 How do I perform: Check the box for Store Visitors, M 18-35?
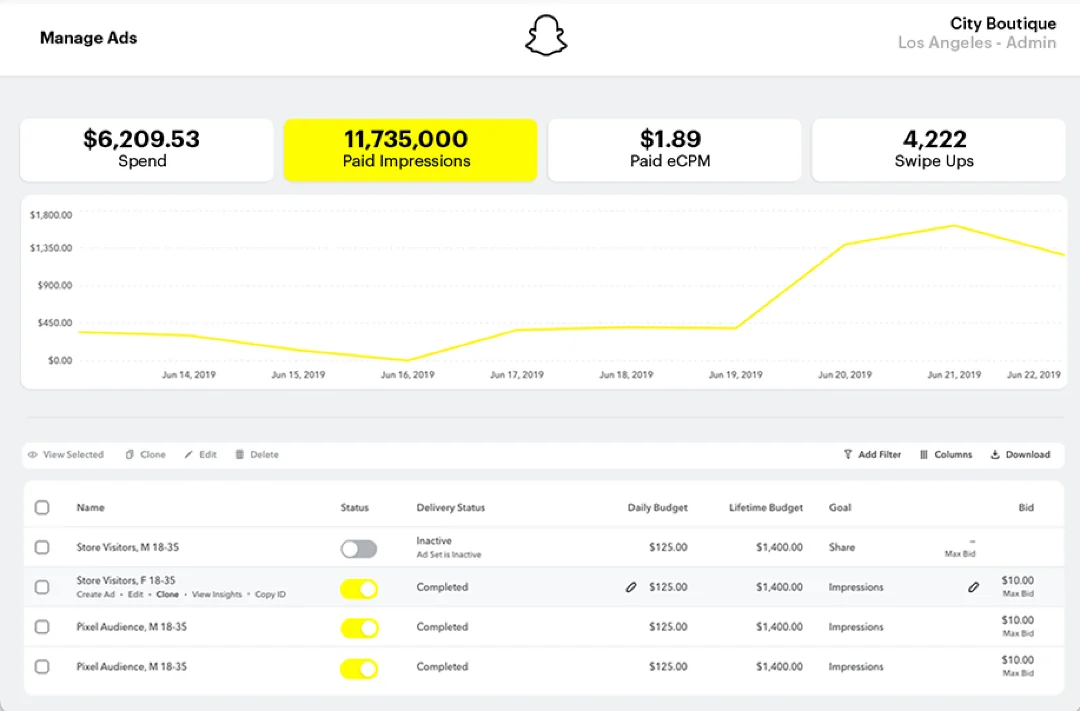42,547
